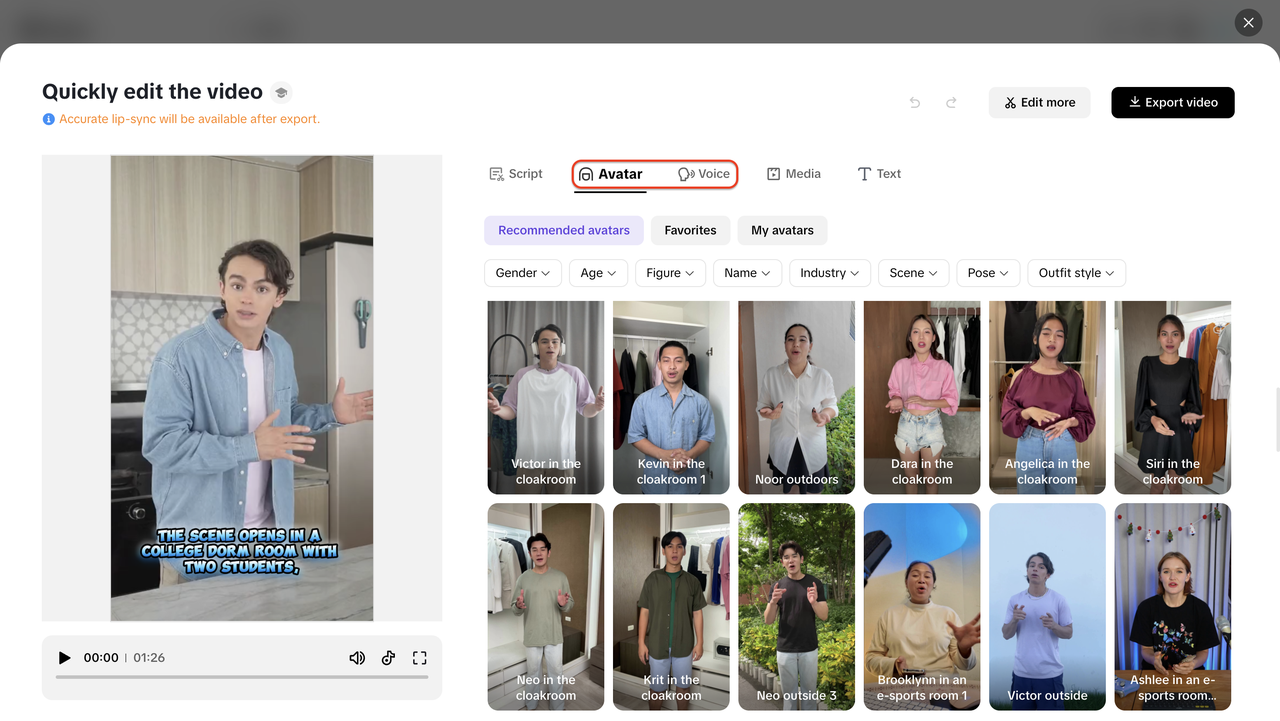Click the blue info icon beside lip-sync notice

pyautogui.click(x=48, y=119)
